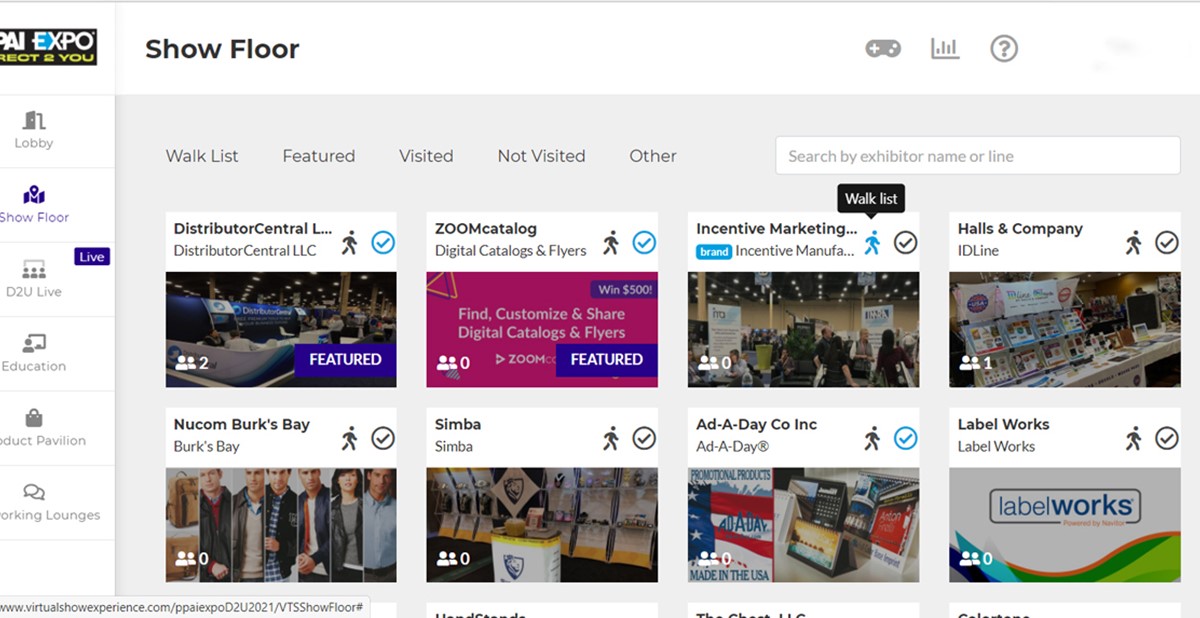This screenshot has height=618, width=1200.
Task: Click walk list icon for Halls & Company
Action: click(x=1134, y=242)
